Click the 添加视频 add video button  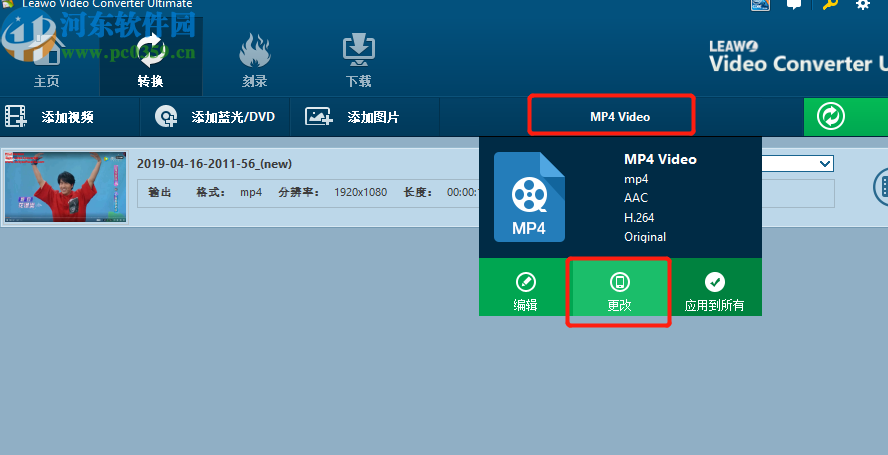point(69,117)
